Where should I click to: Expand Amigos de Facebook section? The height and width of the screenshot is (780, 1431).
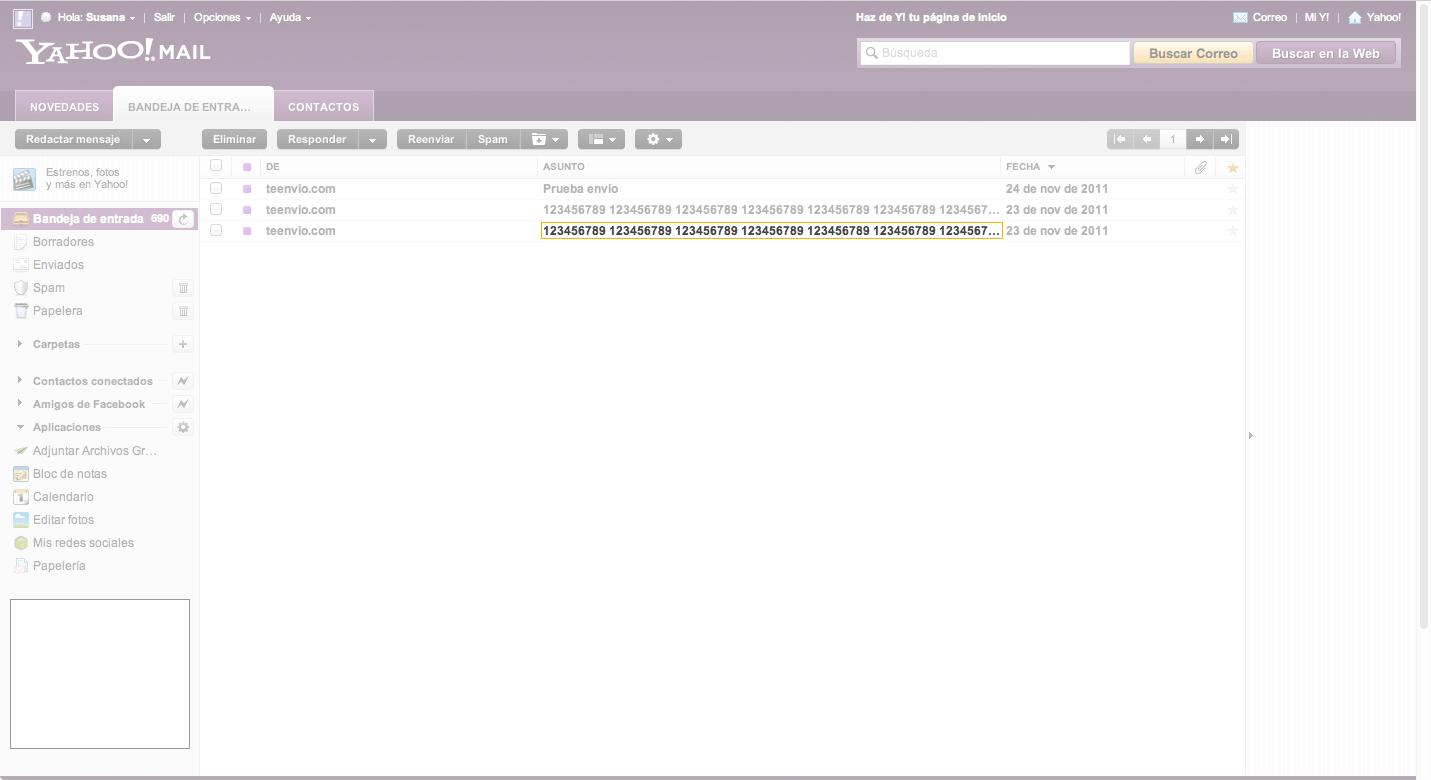[x=21, y=404]
